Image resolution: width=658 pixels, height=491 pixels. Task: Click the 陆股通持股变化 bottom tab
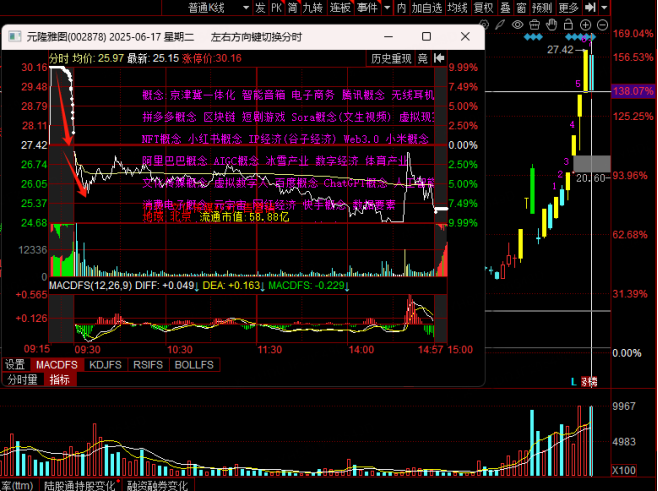(x=79, y=486)
